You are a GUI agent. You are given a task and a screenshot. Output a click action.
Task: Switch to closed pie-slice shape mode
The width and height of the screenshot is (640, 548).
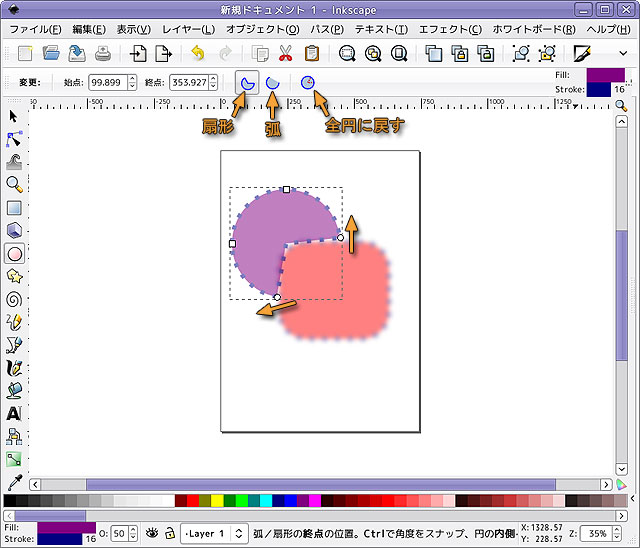(244, 82)
